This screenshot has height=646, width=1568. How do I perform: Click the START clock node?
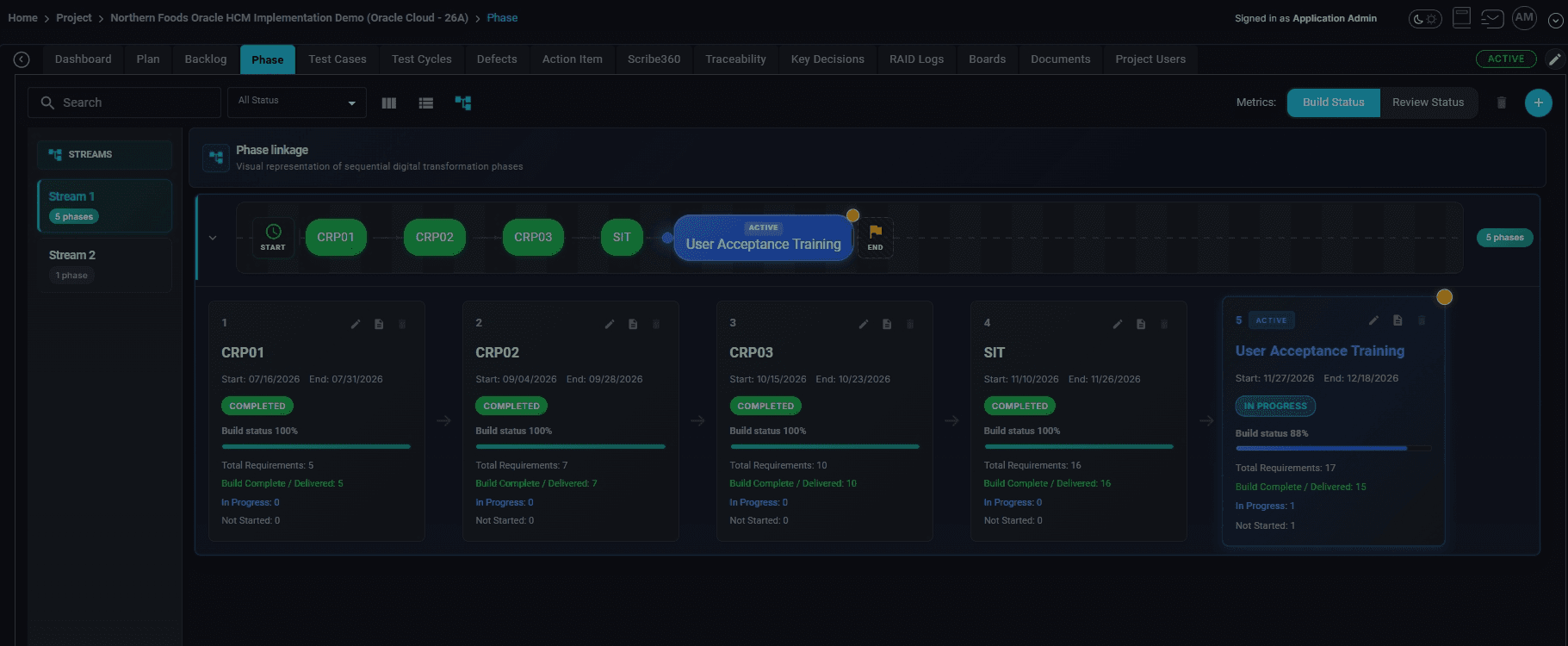point(273,238)
